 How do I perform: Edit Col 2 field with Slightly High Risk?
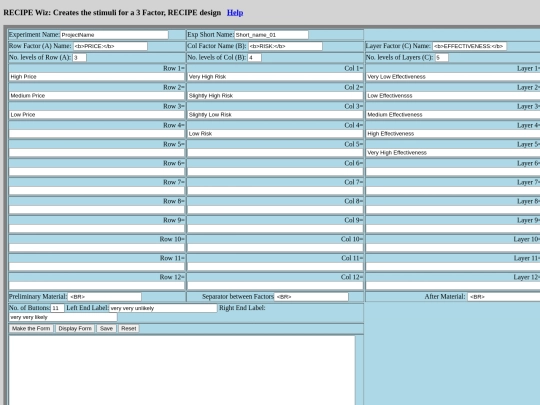click(x=275, y=96)
